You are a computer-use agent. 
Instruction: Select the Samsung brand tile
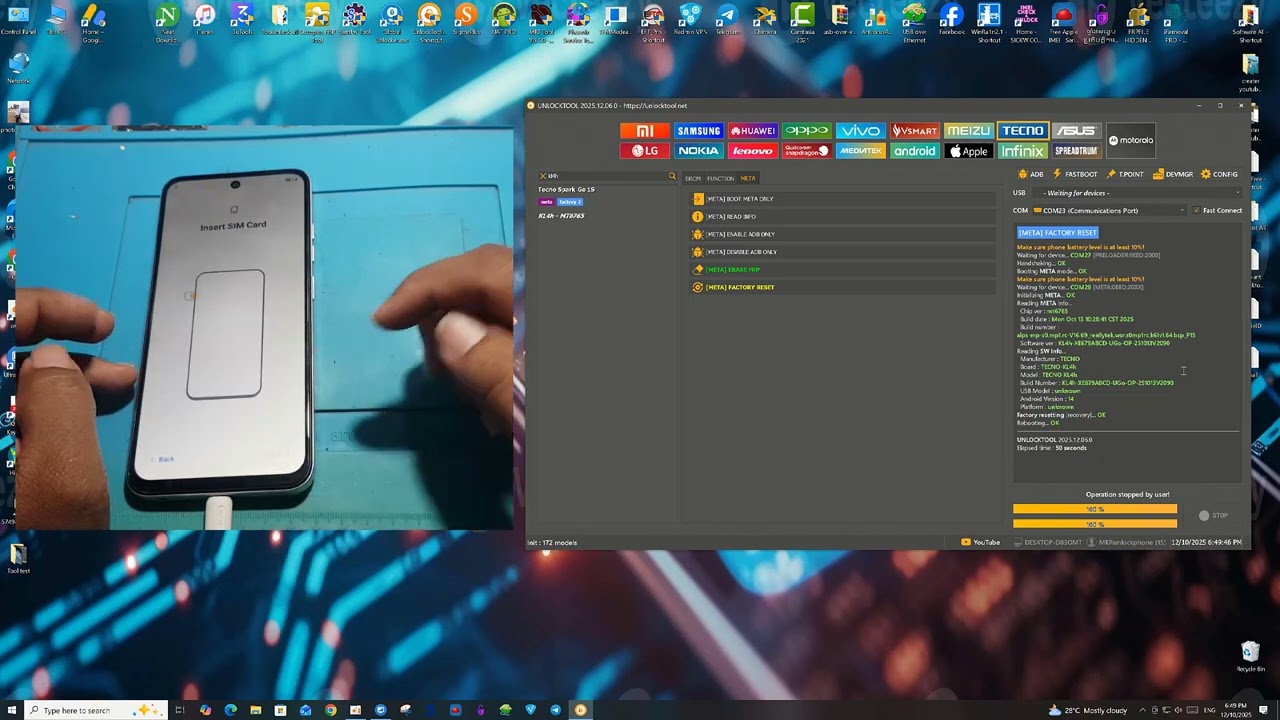tap(698, 131)
